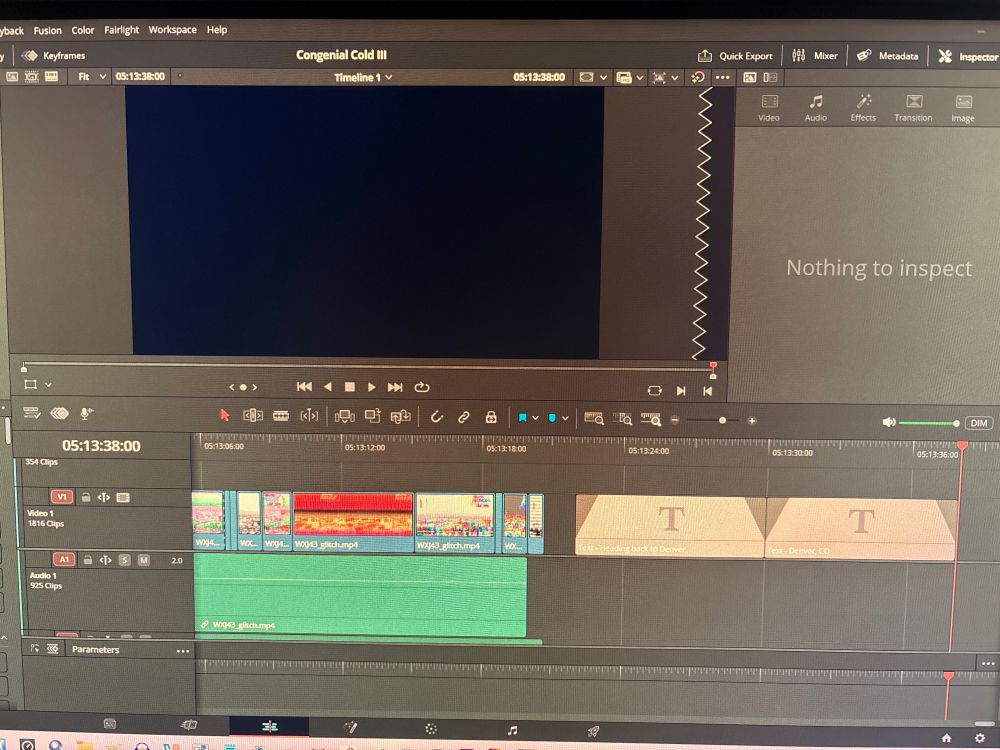Click the Quick Export button
Image resolution: width=1000 pixels, height=750 pixels.
click(x=735, y=56)
